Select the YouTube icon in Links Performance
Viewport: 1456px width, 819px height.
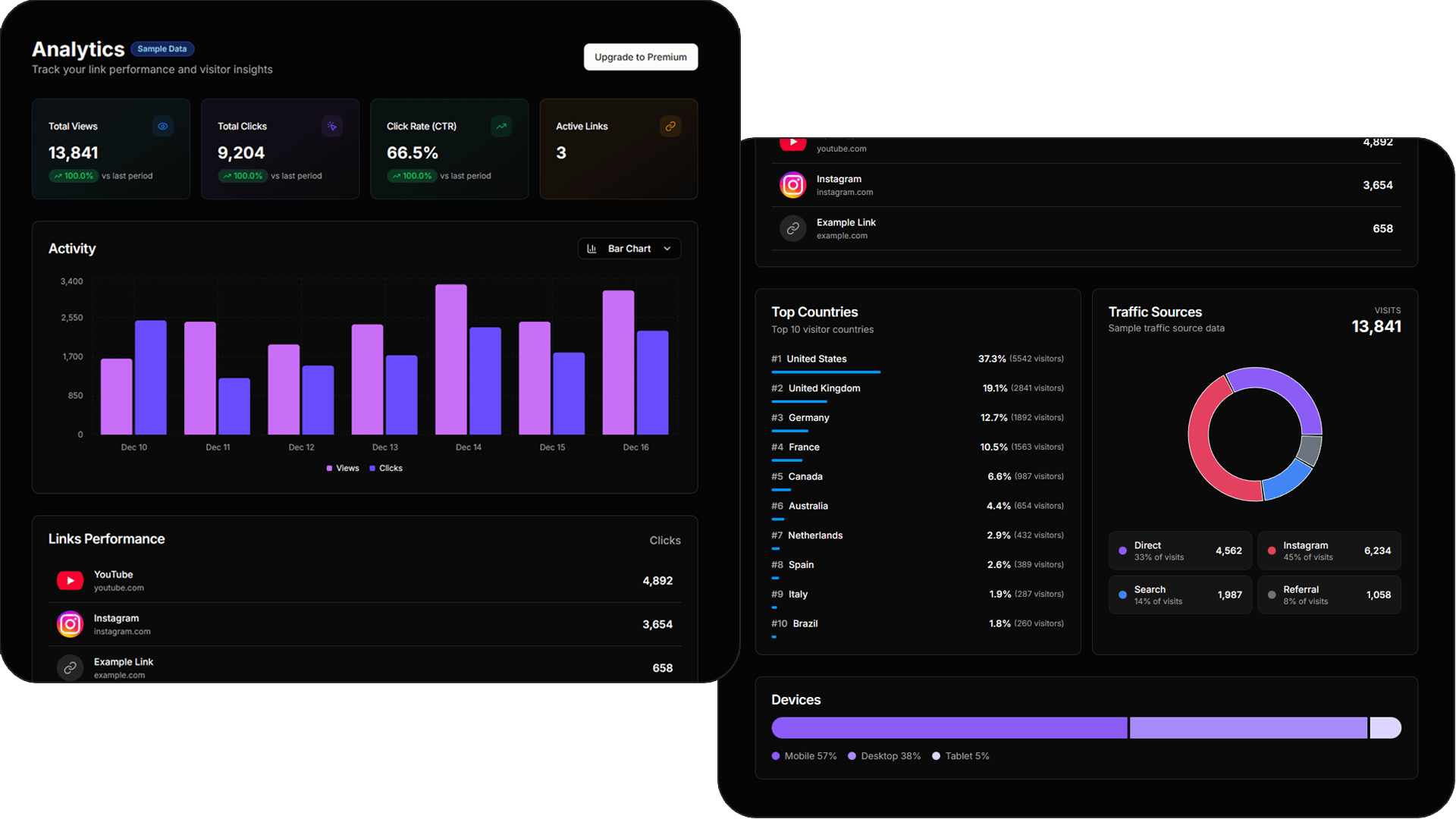coord(70,580)
